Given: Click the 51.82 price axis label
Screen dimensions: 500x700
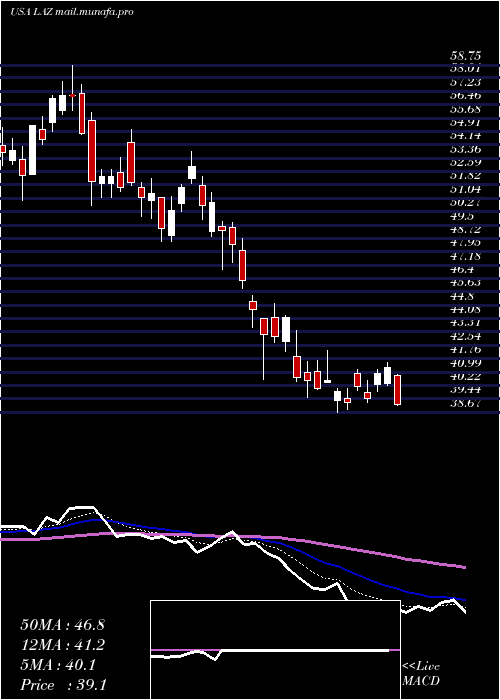Looking at the screenshot, I should point(465,176).
